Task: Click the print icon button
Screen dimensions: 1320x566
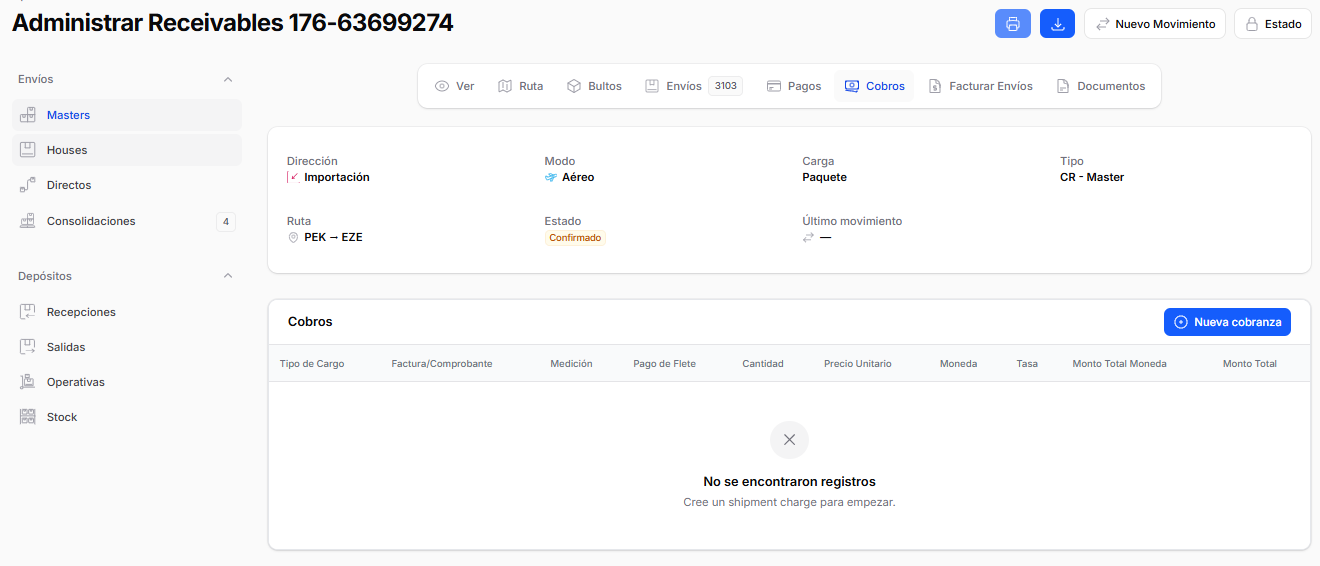Action: [1013, 24]
